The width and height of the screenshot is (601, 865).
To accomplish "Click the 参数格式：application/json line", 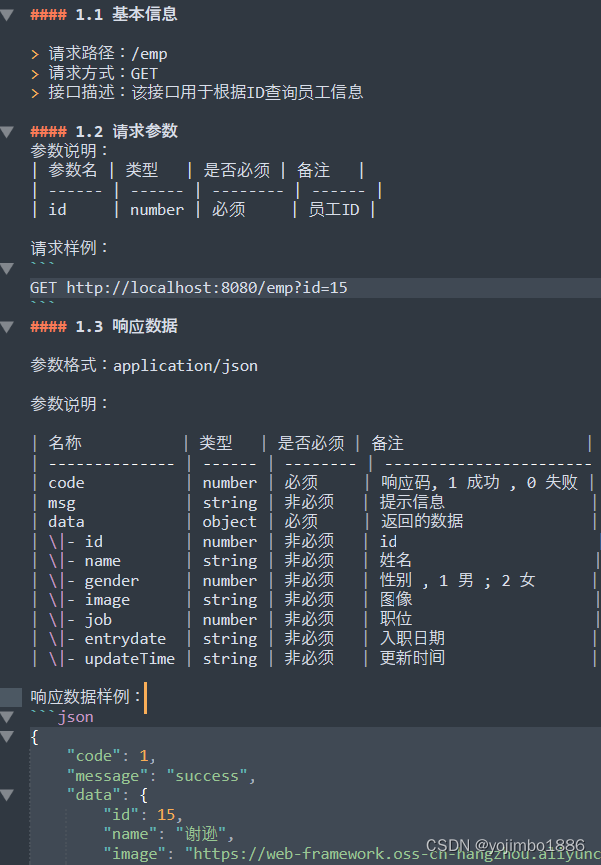I will click(x=144, y=365).
